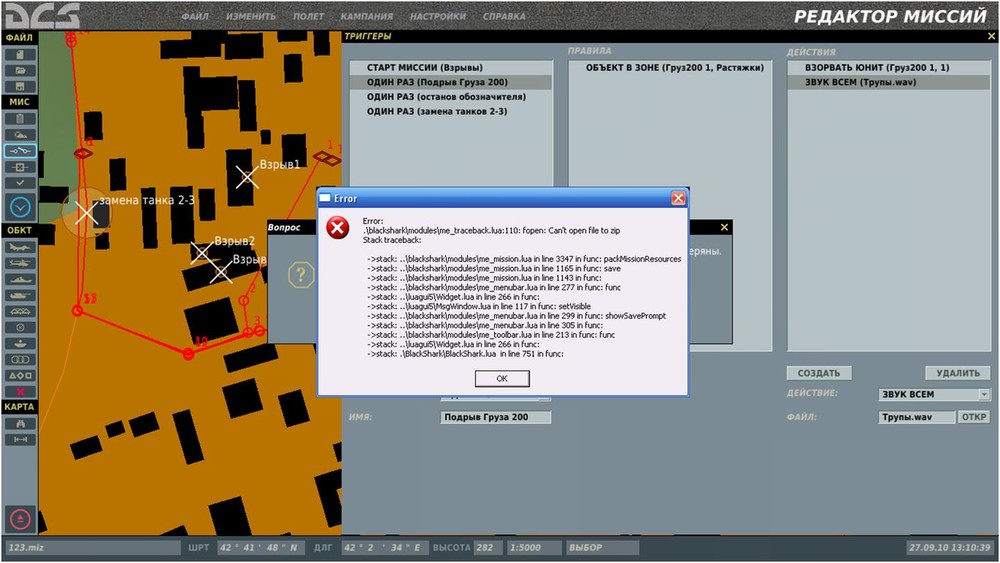This screenshot has width=1000, height=563.
Task: Select the circled-X point tool
Action: (x=20, y=327)
